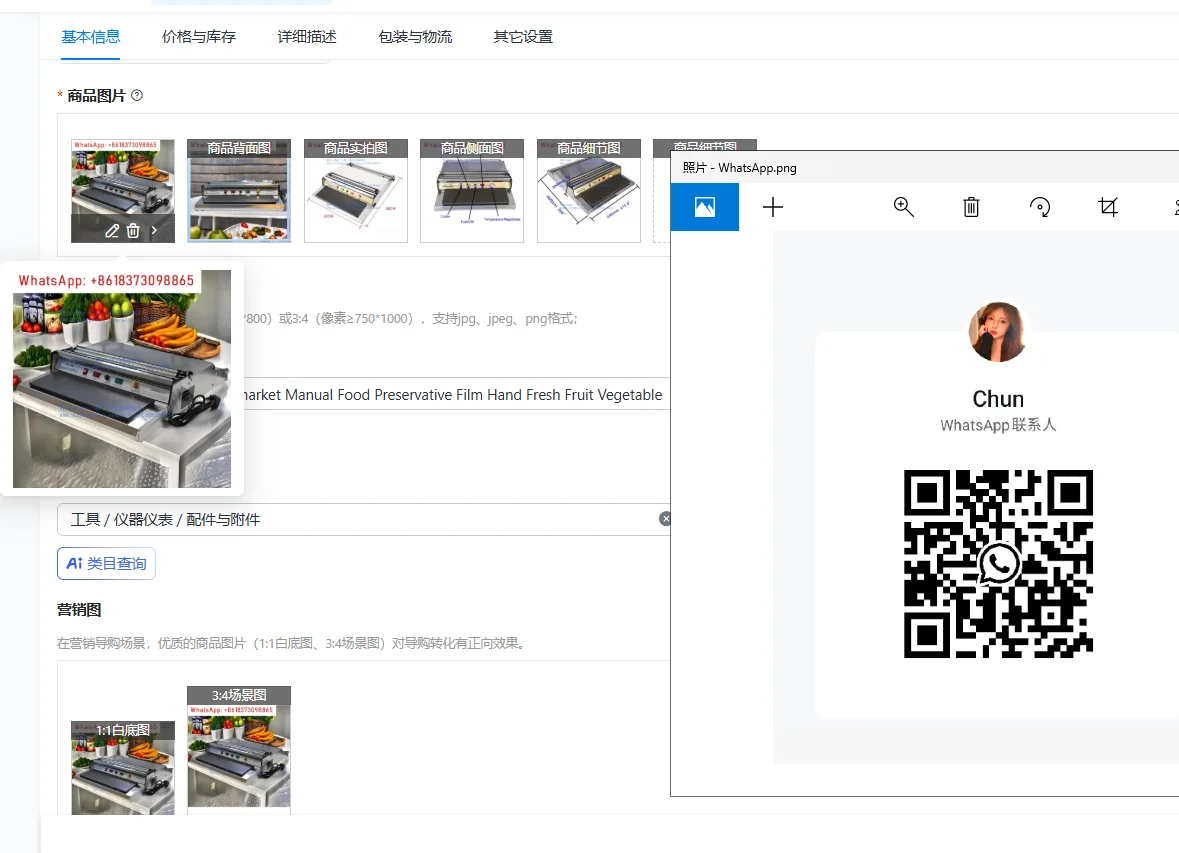Rotate the photo in the Photos toolbar
The width and height of the screenshot is (1179, 853).
pyautogui.click(x=1040, y=207)
